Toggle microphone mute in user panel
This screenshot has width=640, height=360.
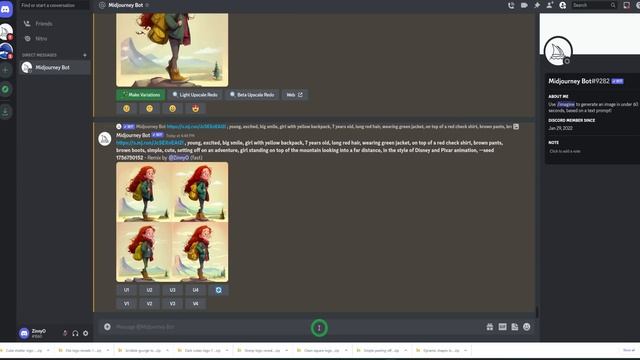pos(65,333)
